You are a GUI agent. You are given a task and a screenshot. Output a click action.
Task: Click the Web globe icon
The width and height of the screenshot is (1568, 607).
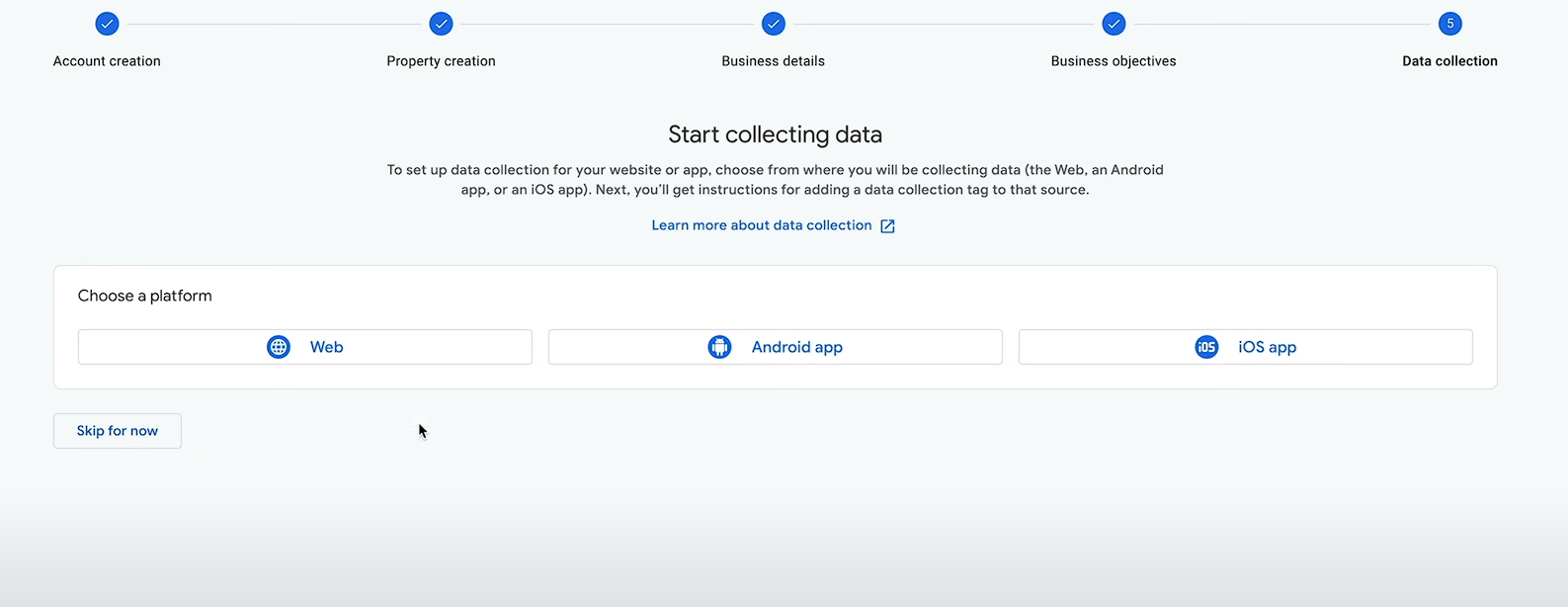coord(279,347)
